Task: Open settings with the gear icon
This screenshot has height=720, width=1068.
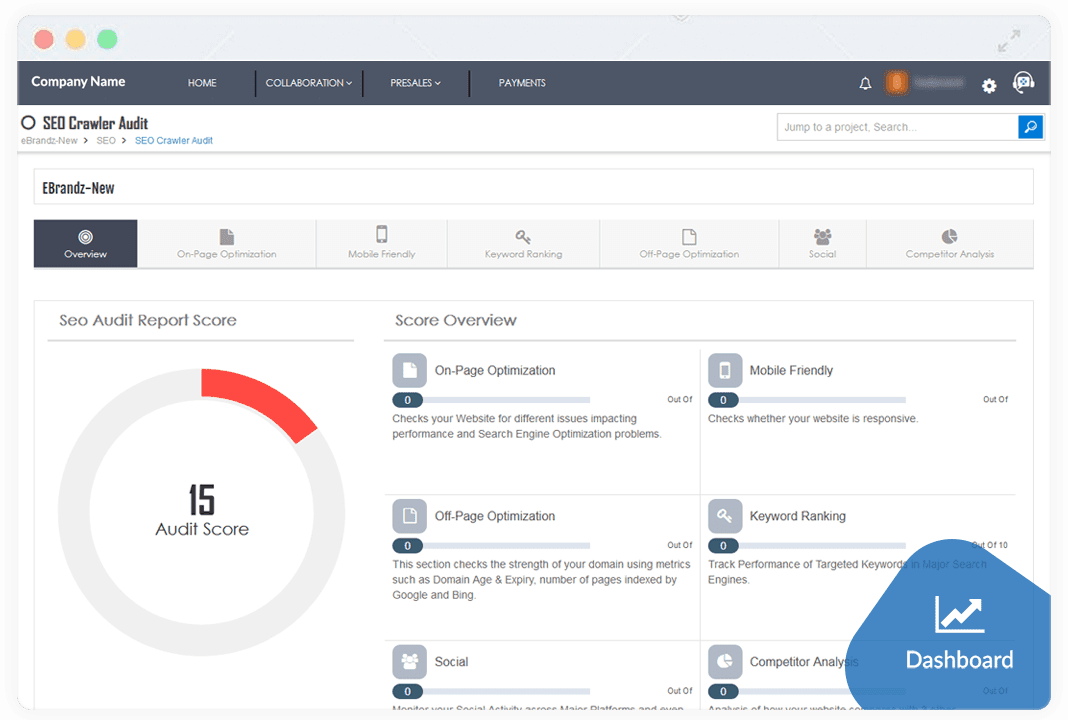Action: [x=988, y=86]
